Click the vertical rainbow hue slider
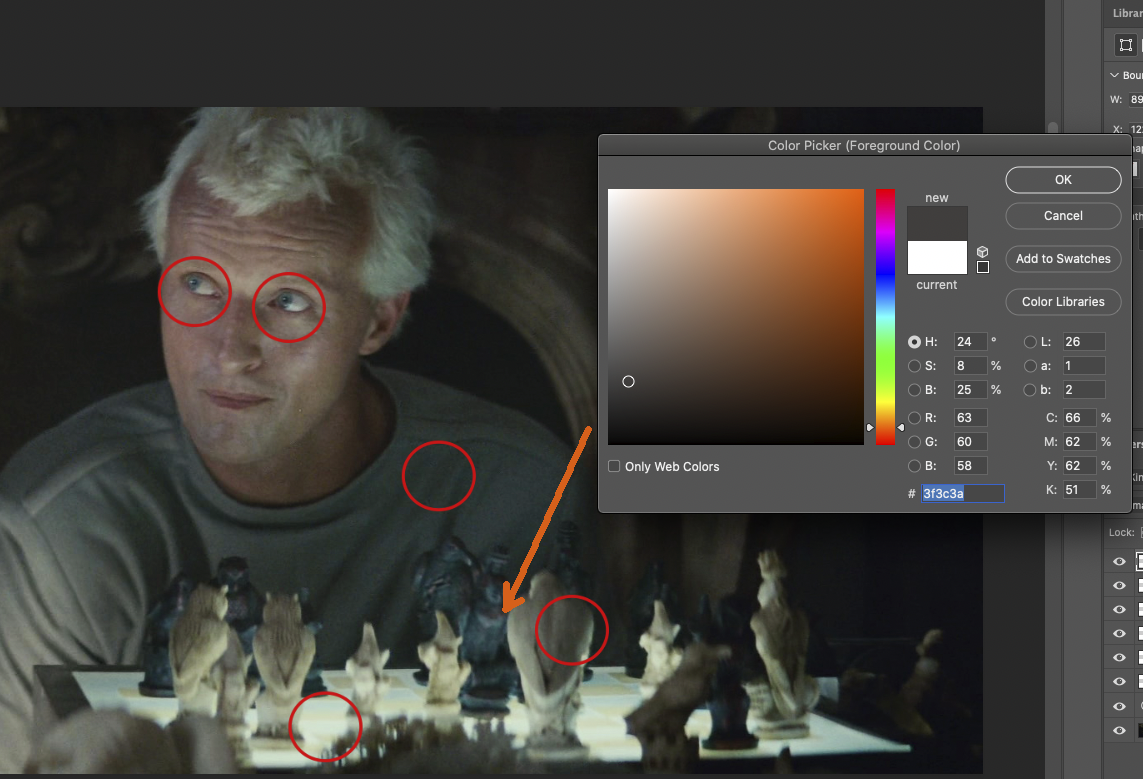The width and height of the screenshot is (1143, 779). pos(885,317)
